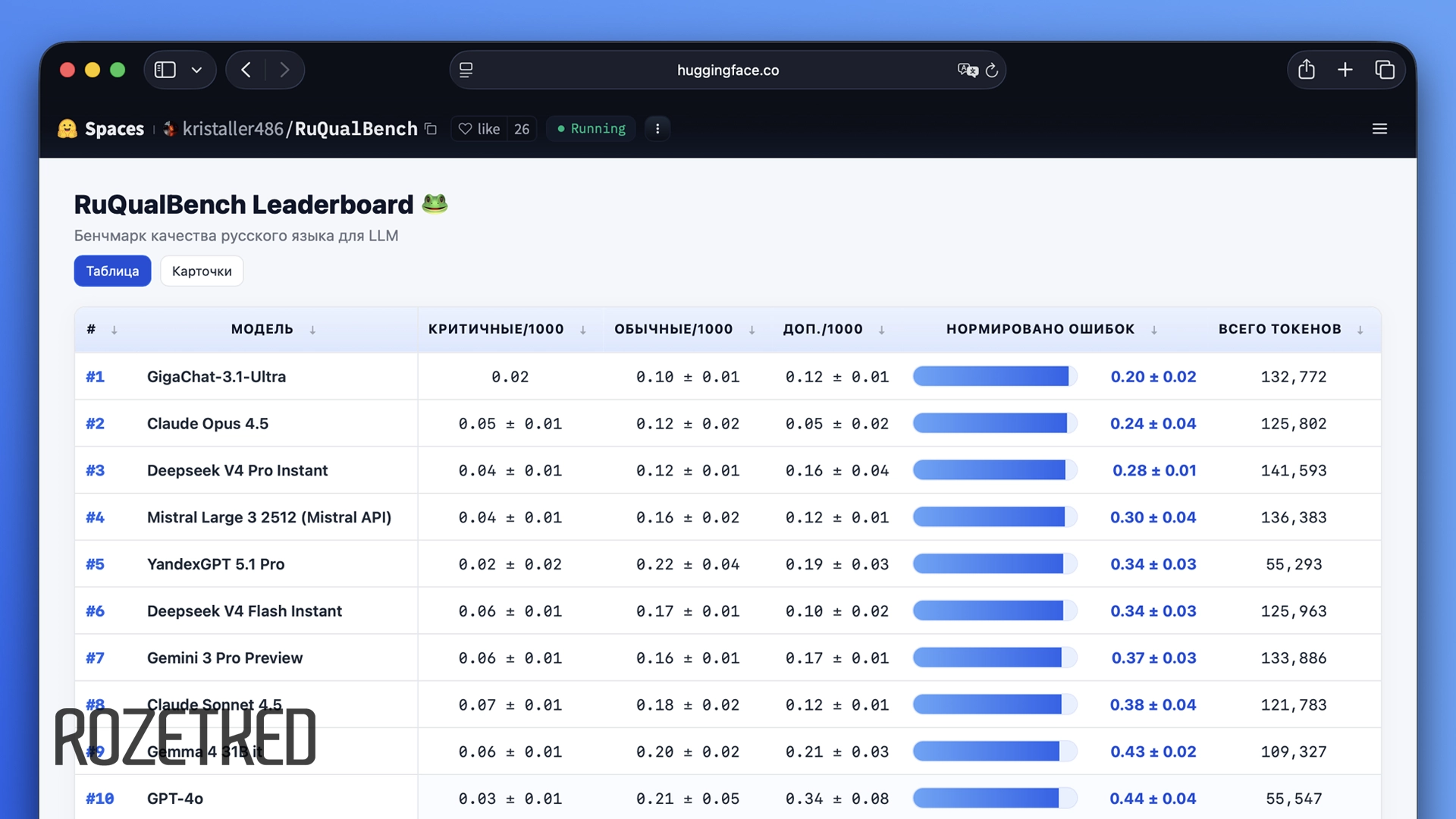Viewport: 1456px width, 819px height.
Task: Go back using the back arrow
Action: point(246,70)
